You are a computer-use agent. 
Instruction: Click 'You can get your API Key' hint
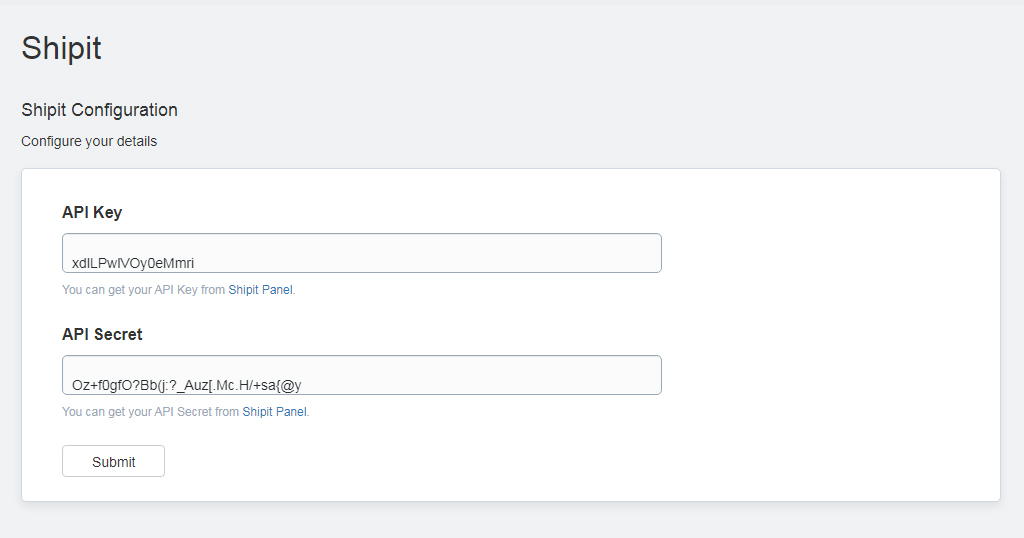(x=129, y=289)
